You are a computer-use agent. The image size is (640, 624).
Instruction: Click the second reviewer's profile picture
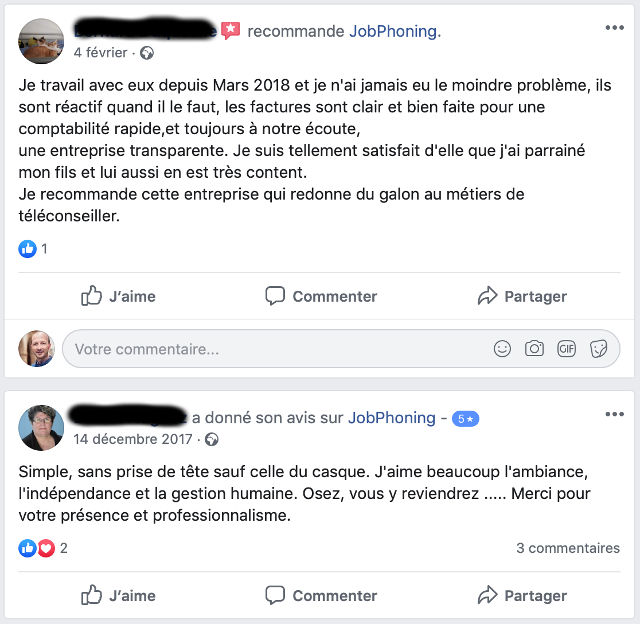tap(41, 427)
